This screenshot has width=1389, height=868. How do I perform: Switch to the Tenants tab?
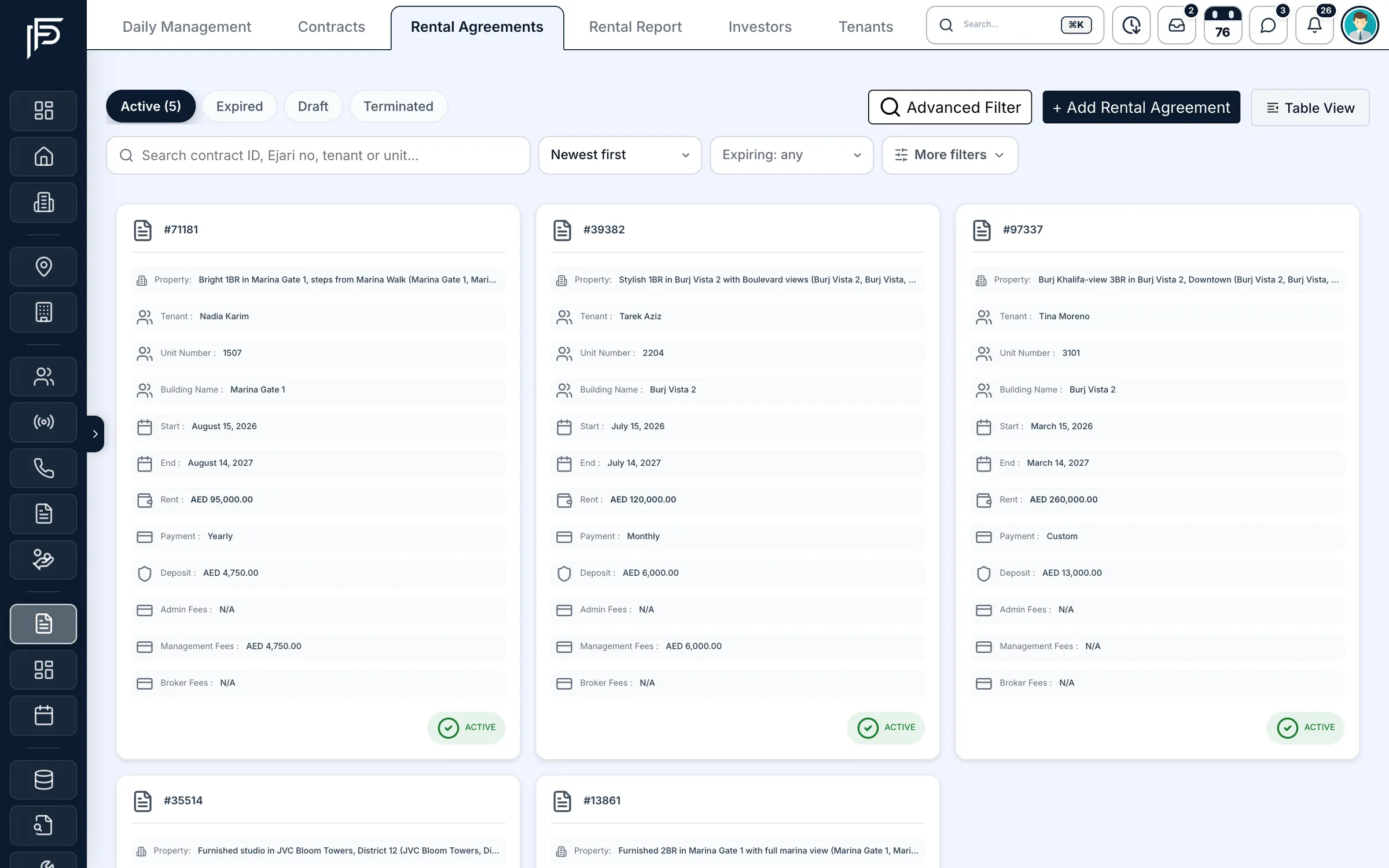point(865,27)
